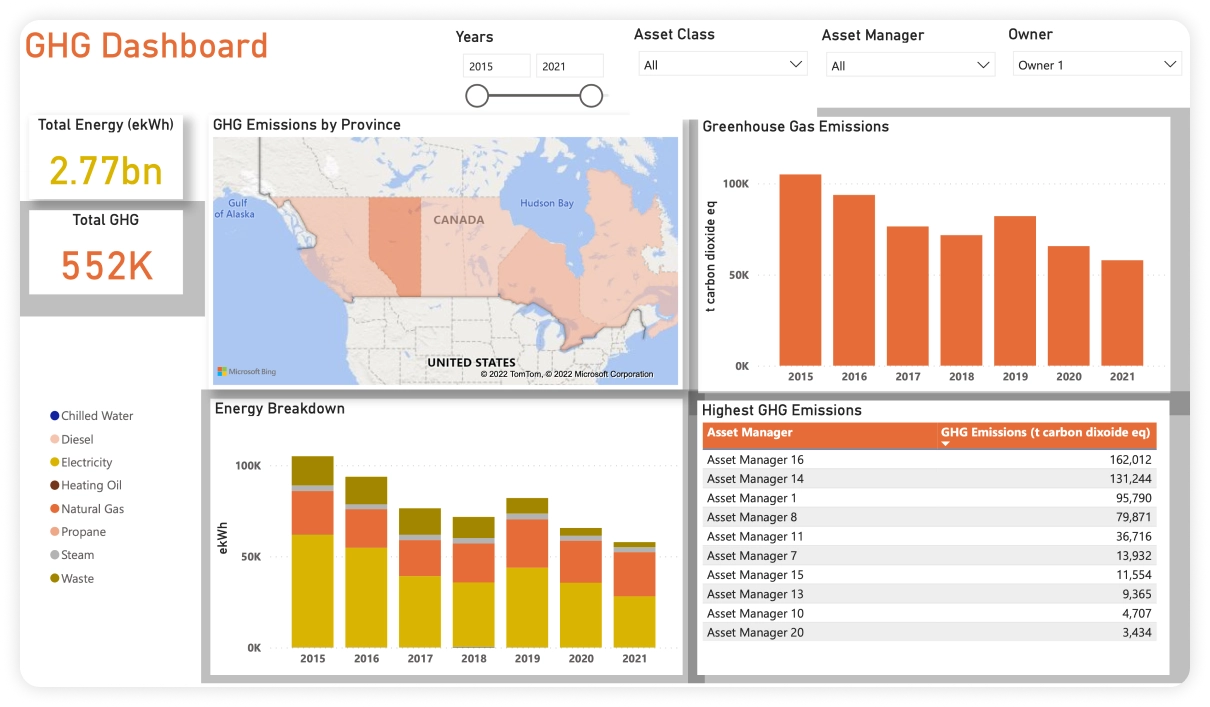The height and width of the screenshot is (707, 1210).
Task: Click the Steam legend color dot
Action: pyautogui.click(x=54, y=555)
